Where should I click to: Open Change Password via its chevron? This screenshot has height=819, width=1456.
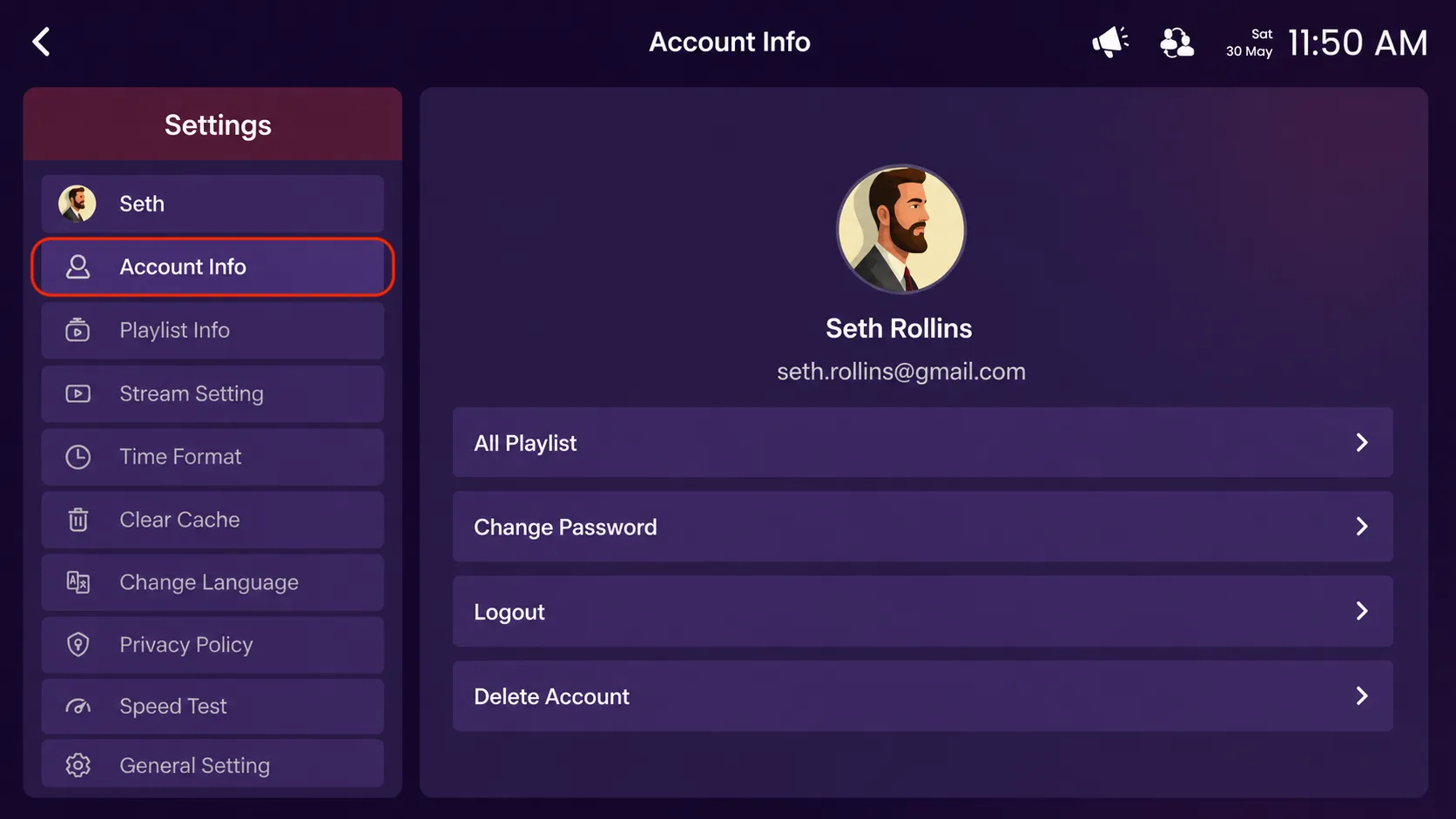[x=1362, y=527]
